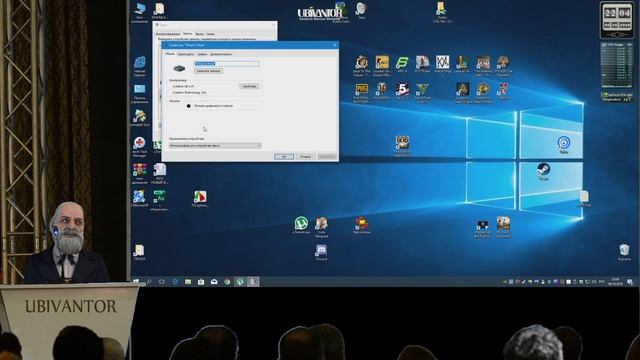Image resolution: width=640 pixels, height=360 pixels.
Task: Select the World of Tanks shortcut
Action: pos(382,91)
